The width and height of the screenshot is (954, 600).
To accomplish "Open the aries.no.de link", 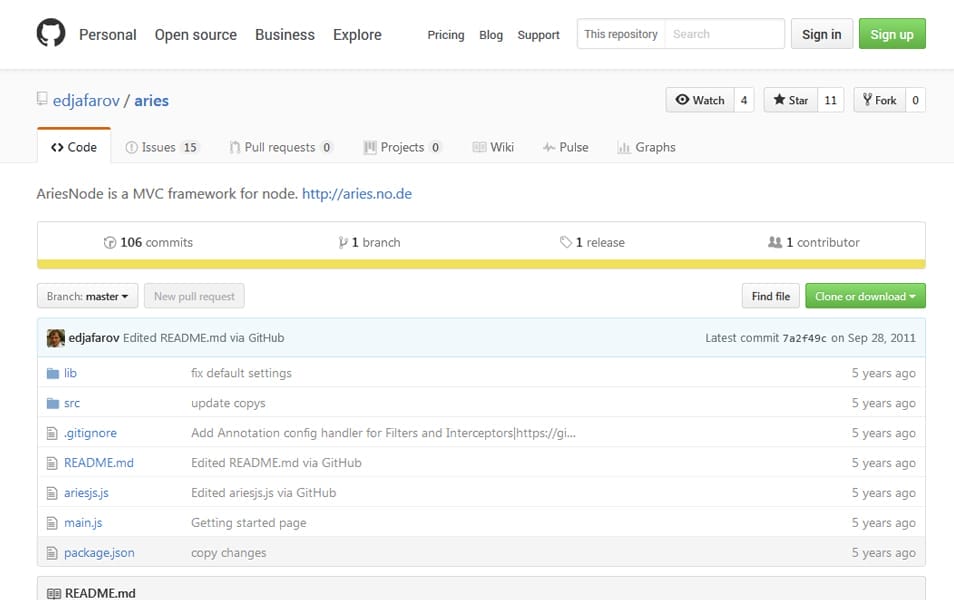I will pyautogui.click(x=357, y=194).
